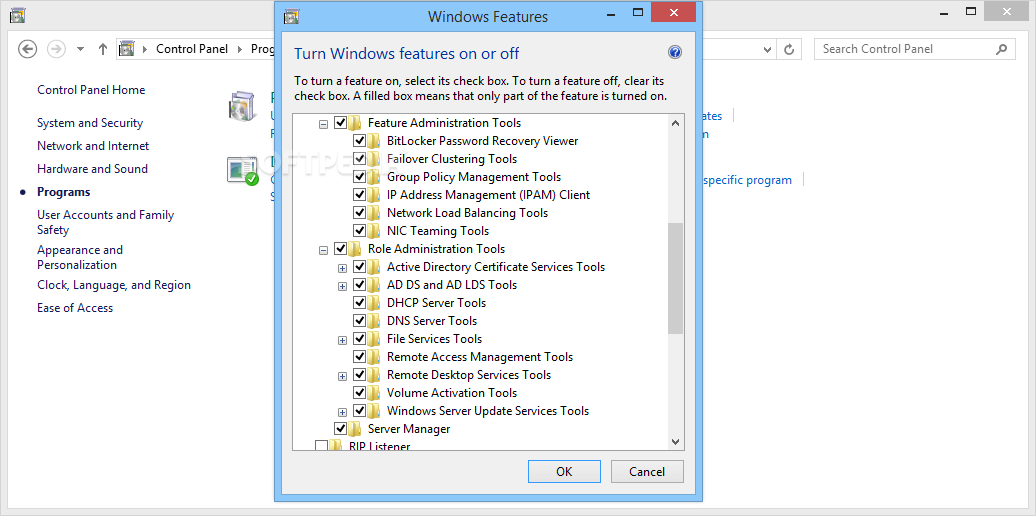
Task: Select the DHCP Server Tools row
Action: pyautogui.click(x=436, y=303)
